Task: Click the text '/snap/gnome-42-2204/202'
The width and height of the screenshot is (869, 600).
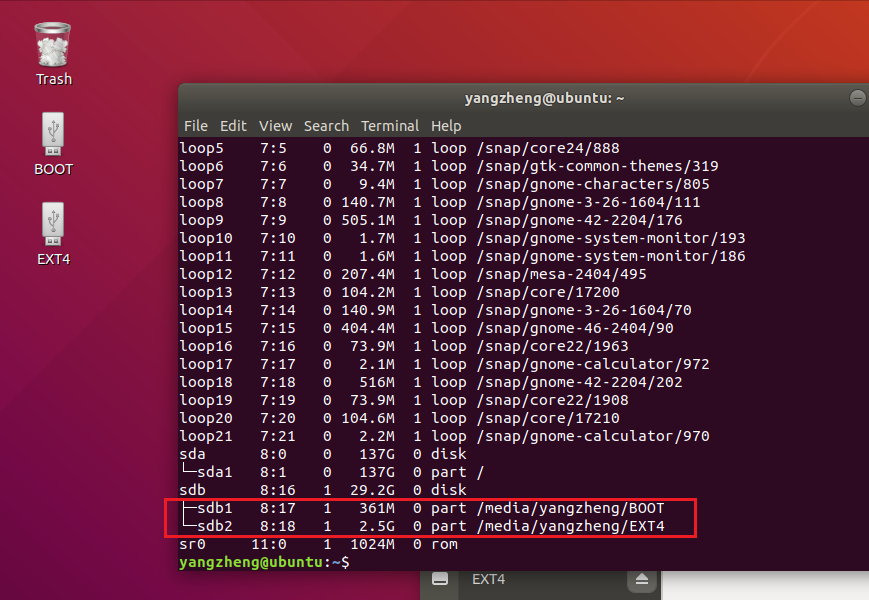Action: [580, 382]
